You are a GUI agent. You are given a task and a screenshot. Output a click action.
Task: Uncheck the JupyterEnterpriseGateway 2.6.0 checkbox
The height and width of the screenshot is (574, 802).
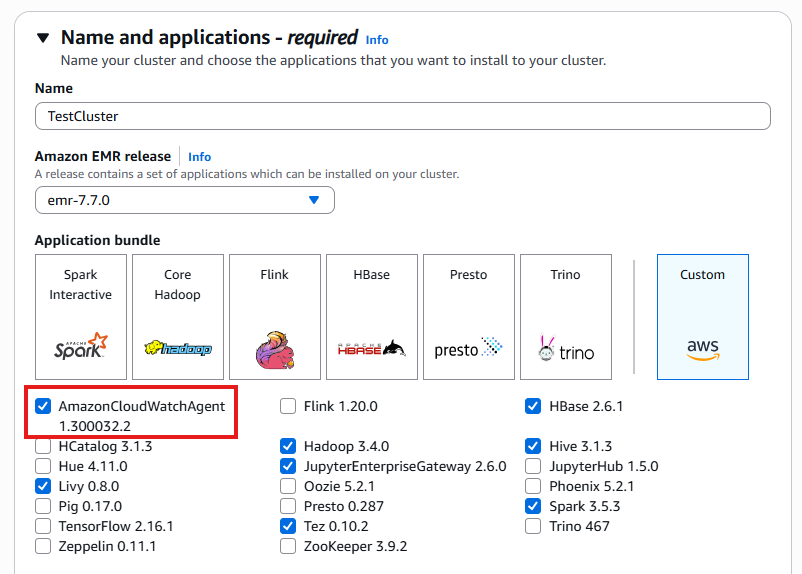click(288, 466)
